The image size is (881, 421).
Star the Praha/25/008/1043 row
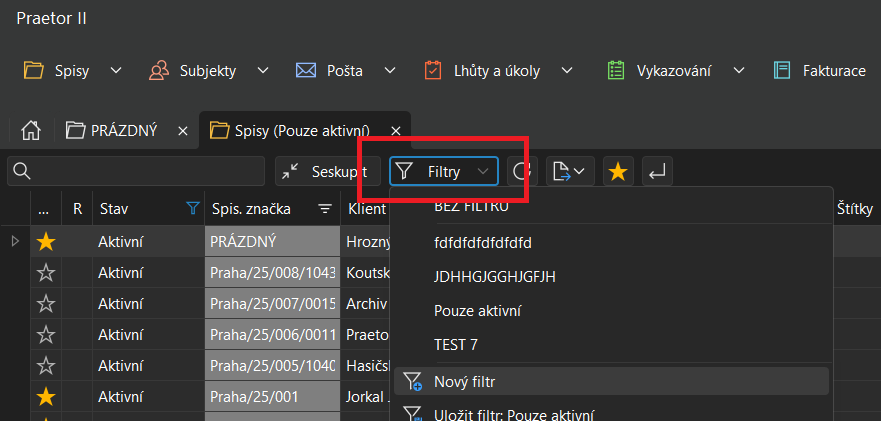coord(45,273)
